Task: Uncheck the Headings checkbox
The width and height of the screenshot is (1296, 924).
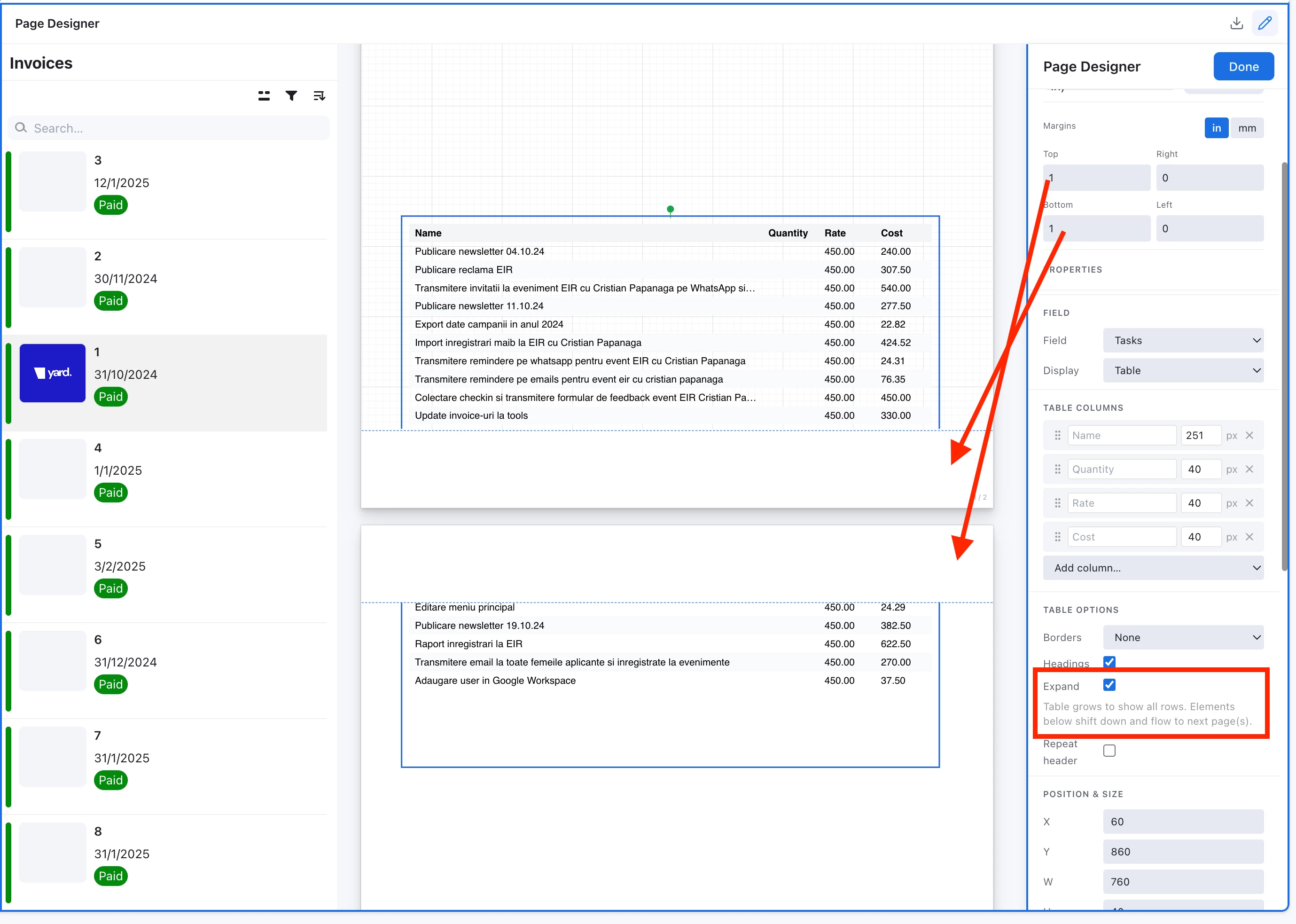Action: coord(1109,662)
